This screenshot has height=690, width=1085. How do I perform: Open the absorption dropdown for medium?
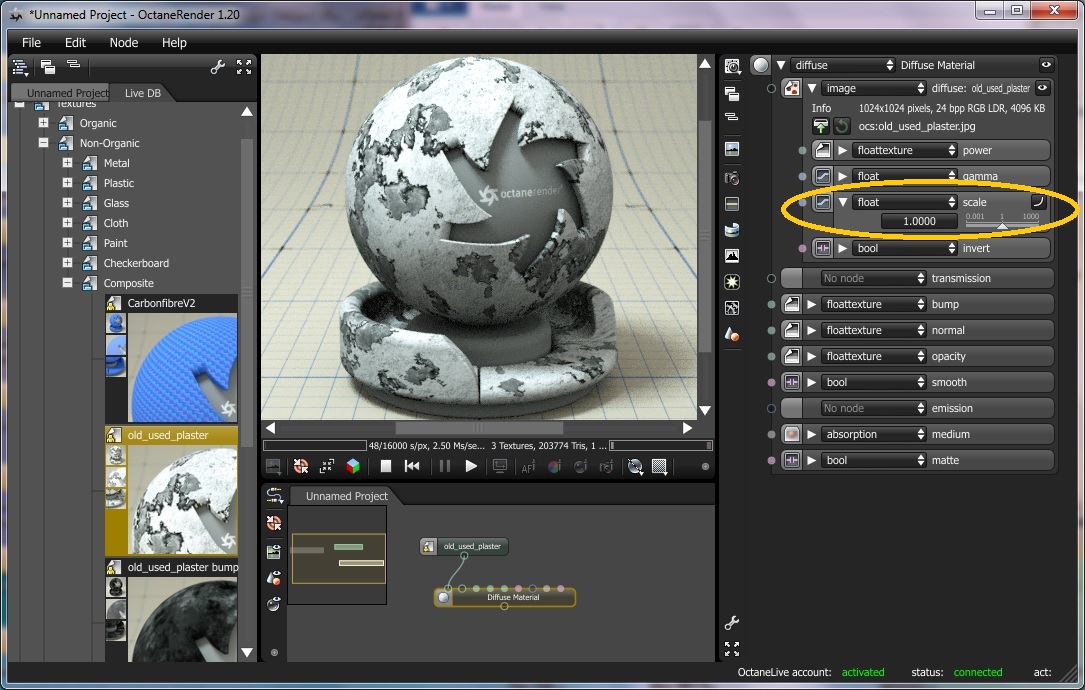[873, 435]
